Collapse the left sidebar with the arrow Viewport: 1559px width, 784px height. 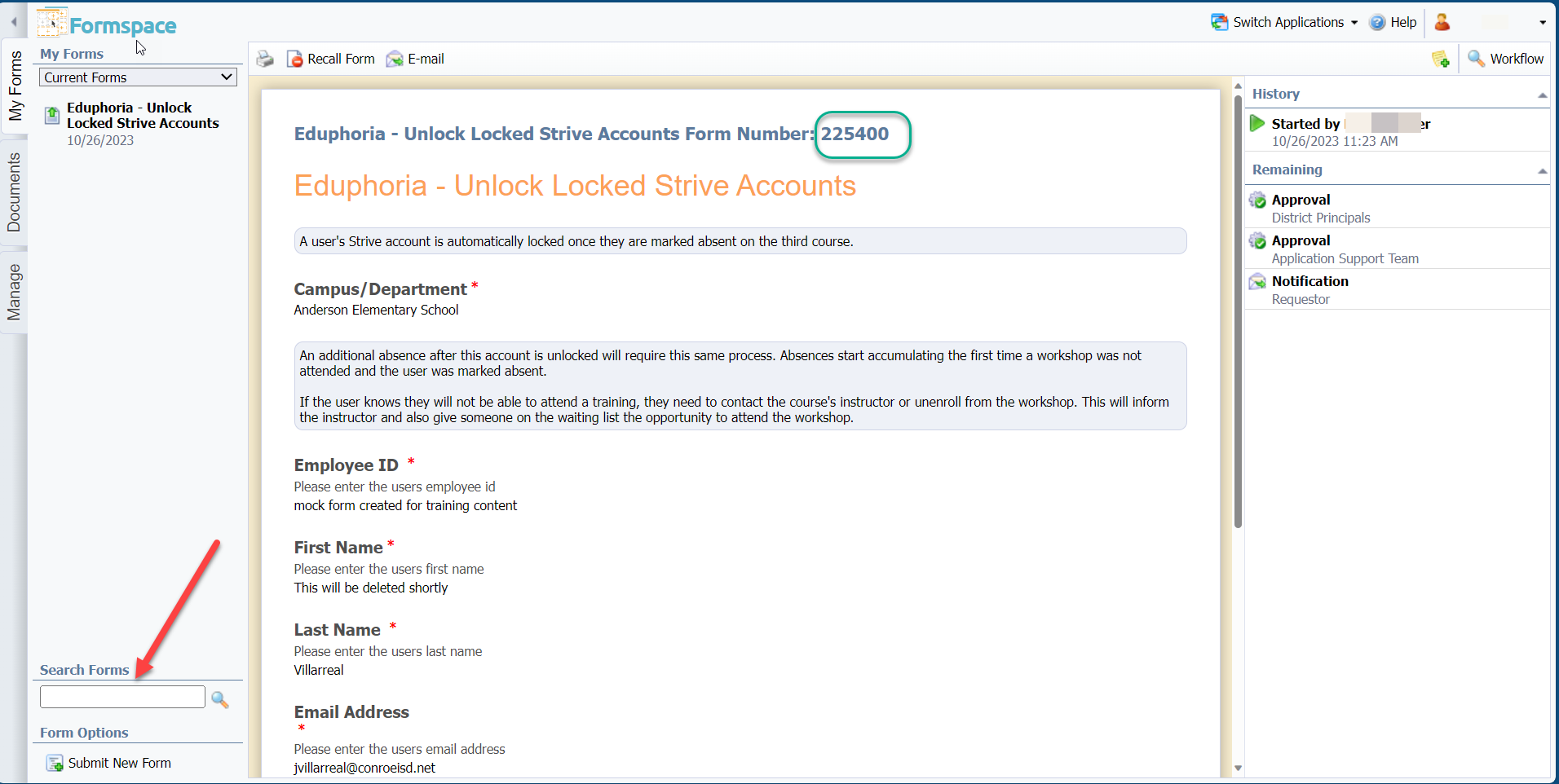click(x=14, y=22)
